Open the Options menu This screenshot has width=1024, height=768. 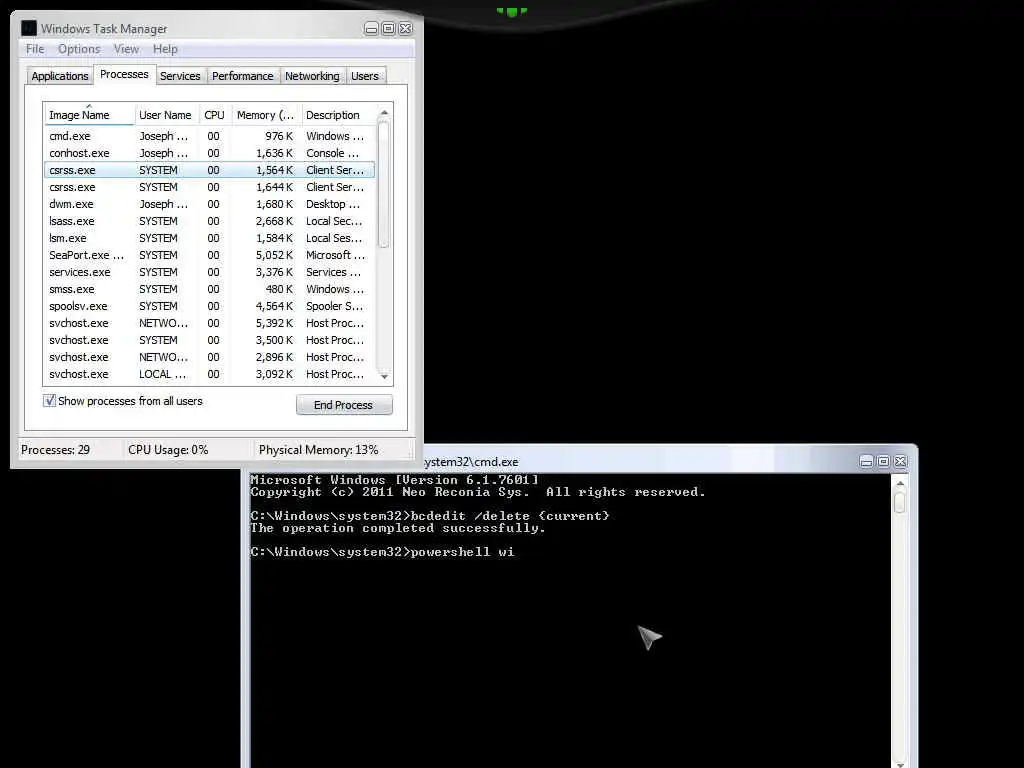(79, 49)
